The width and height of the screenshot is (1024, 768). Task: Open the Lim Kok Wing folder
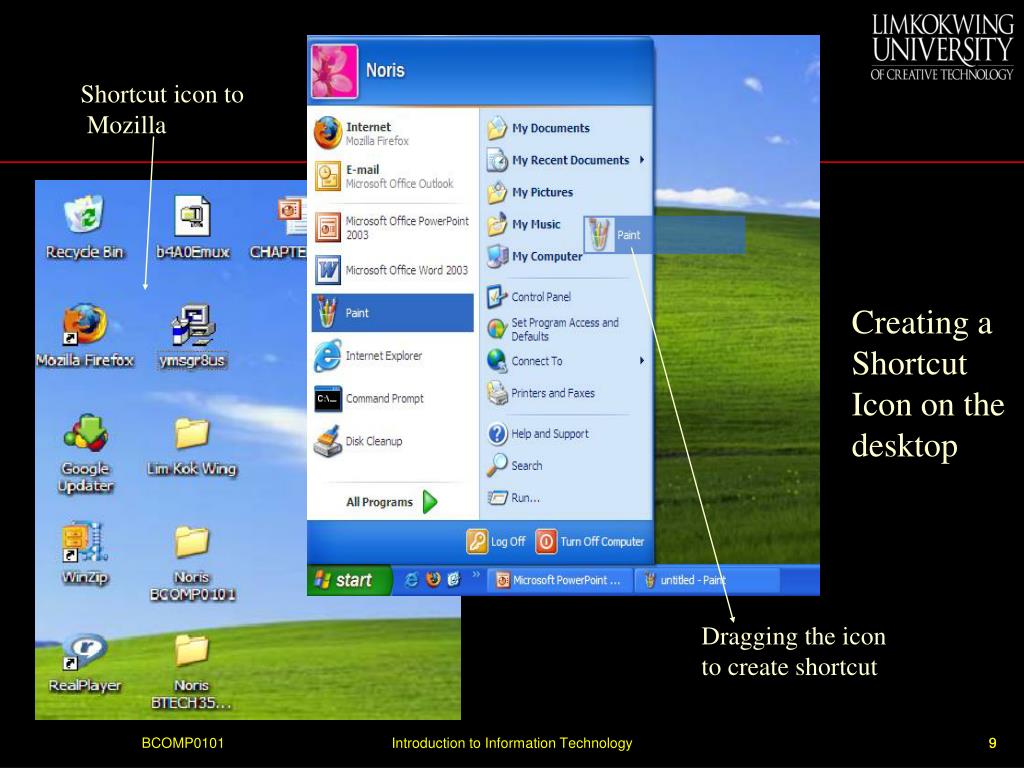(192, 447)
